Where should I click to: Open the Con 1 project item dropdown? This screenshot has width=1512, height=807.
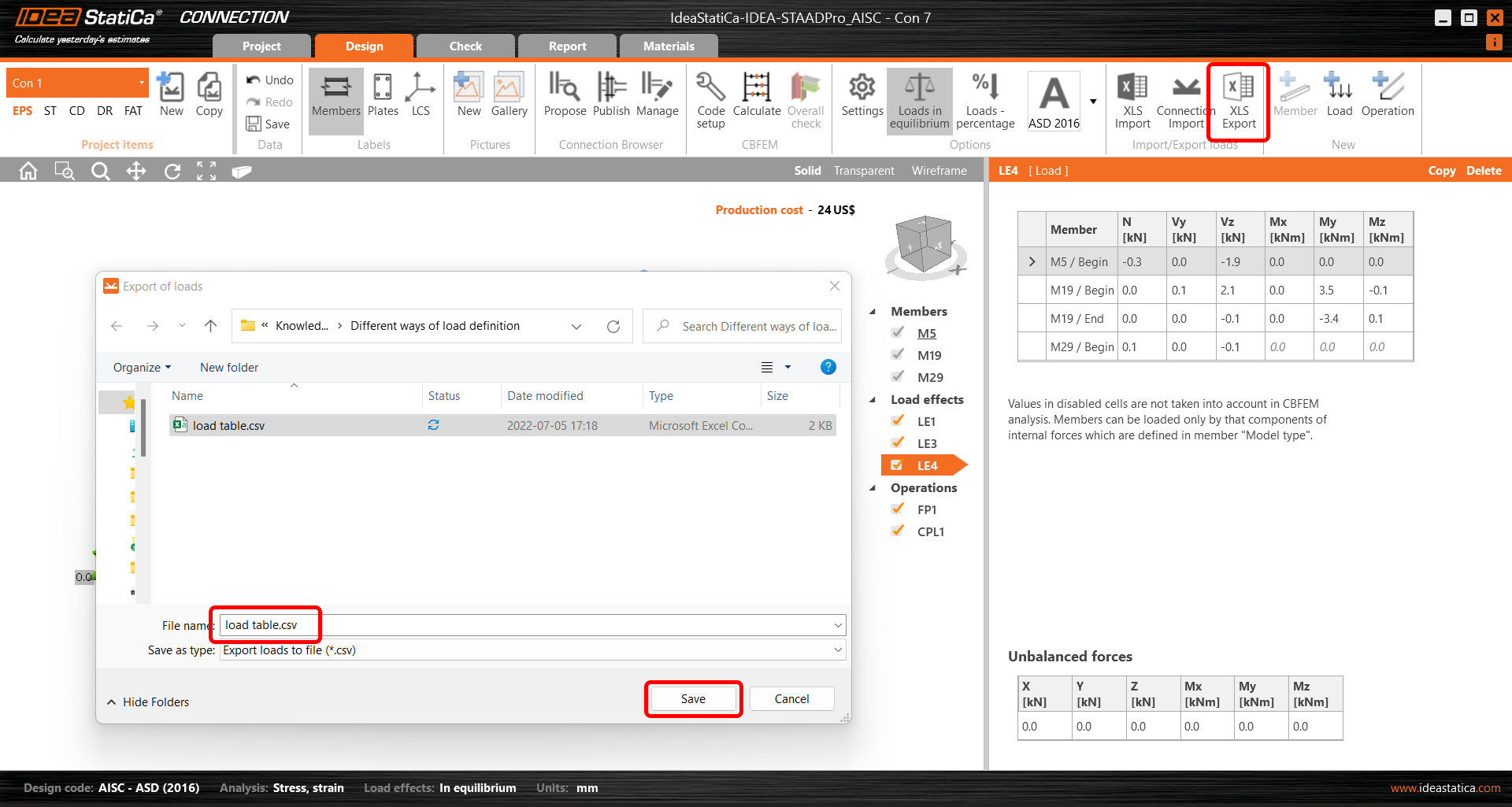142,83
